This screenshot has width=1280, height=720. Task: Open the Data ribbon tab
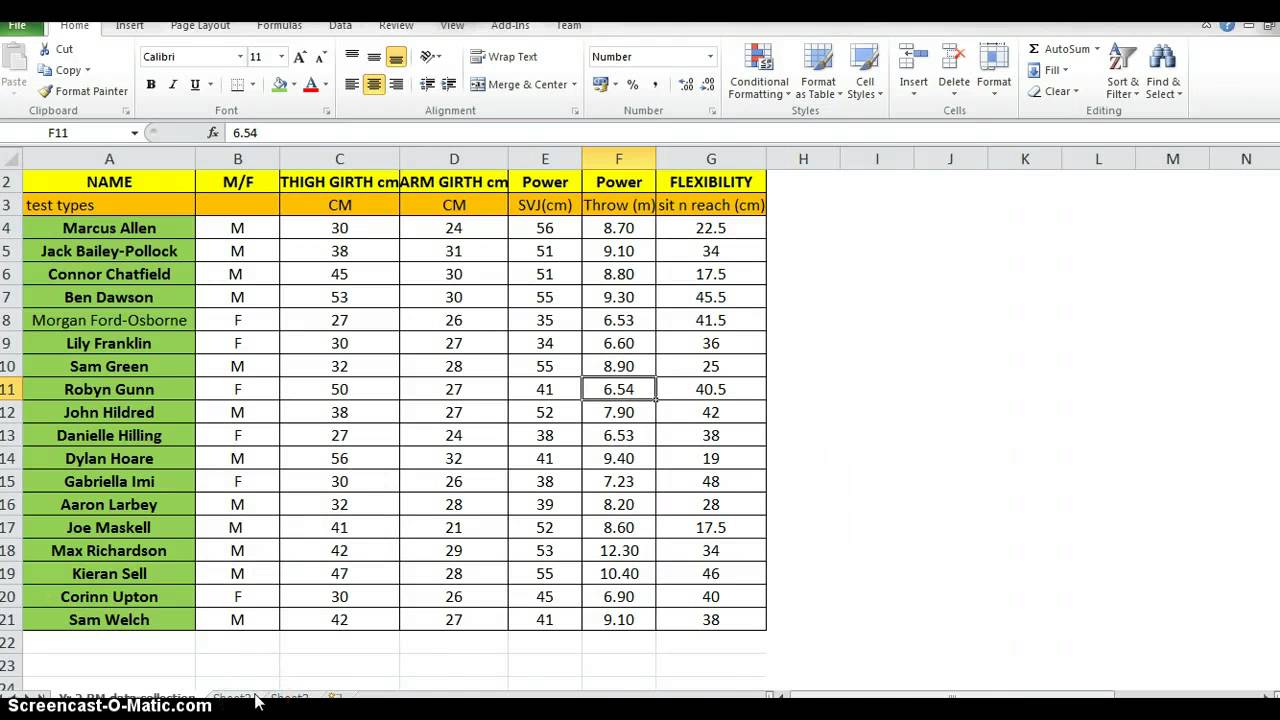click(340, 25)
